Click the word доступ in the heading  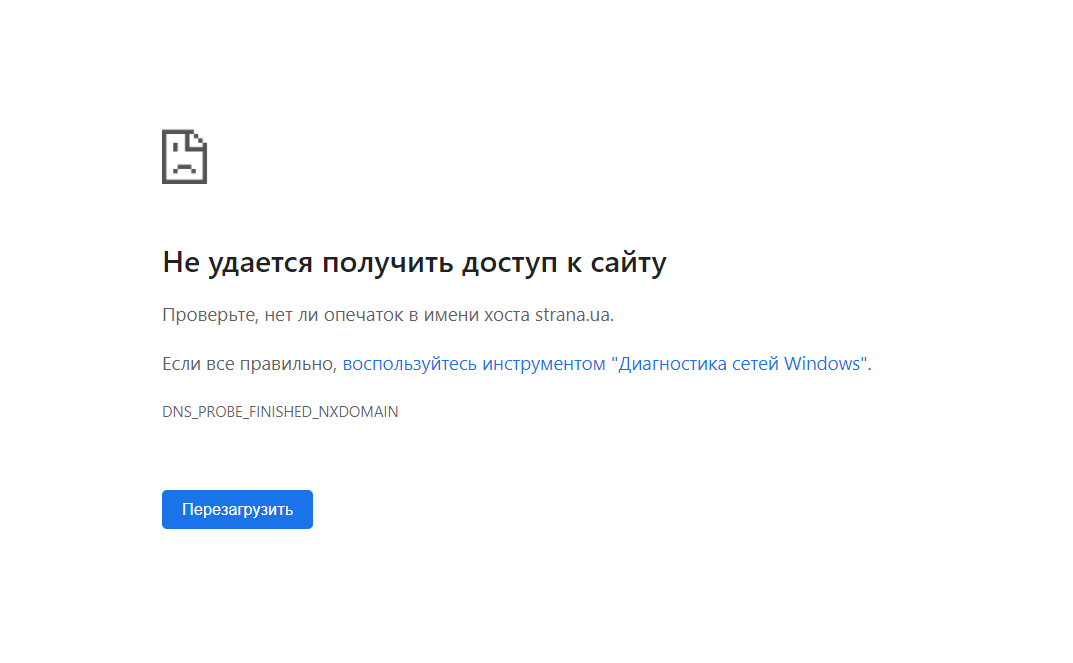[508, 263]
